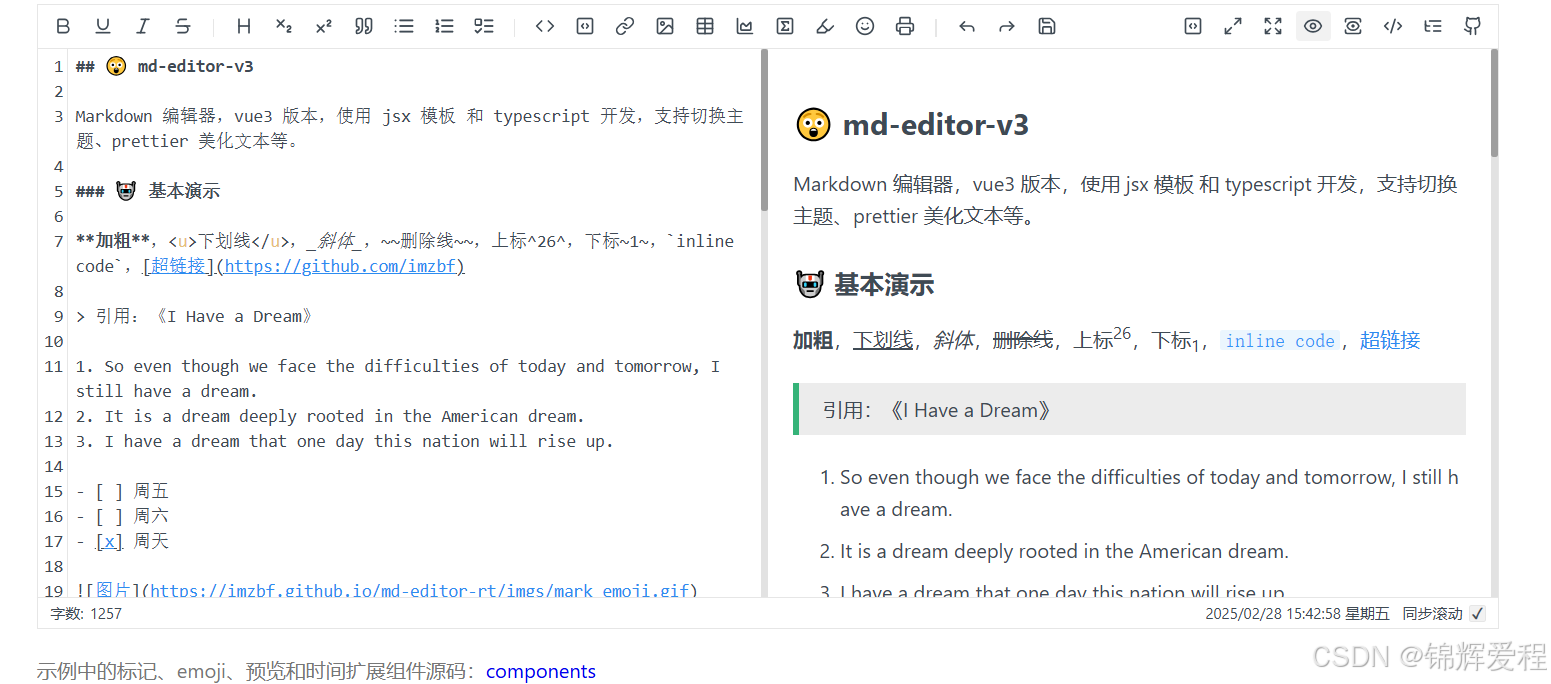Click the '### 基本演示' editor line
Viewport: 1551px width, 684px height.
click(148, 191)
